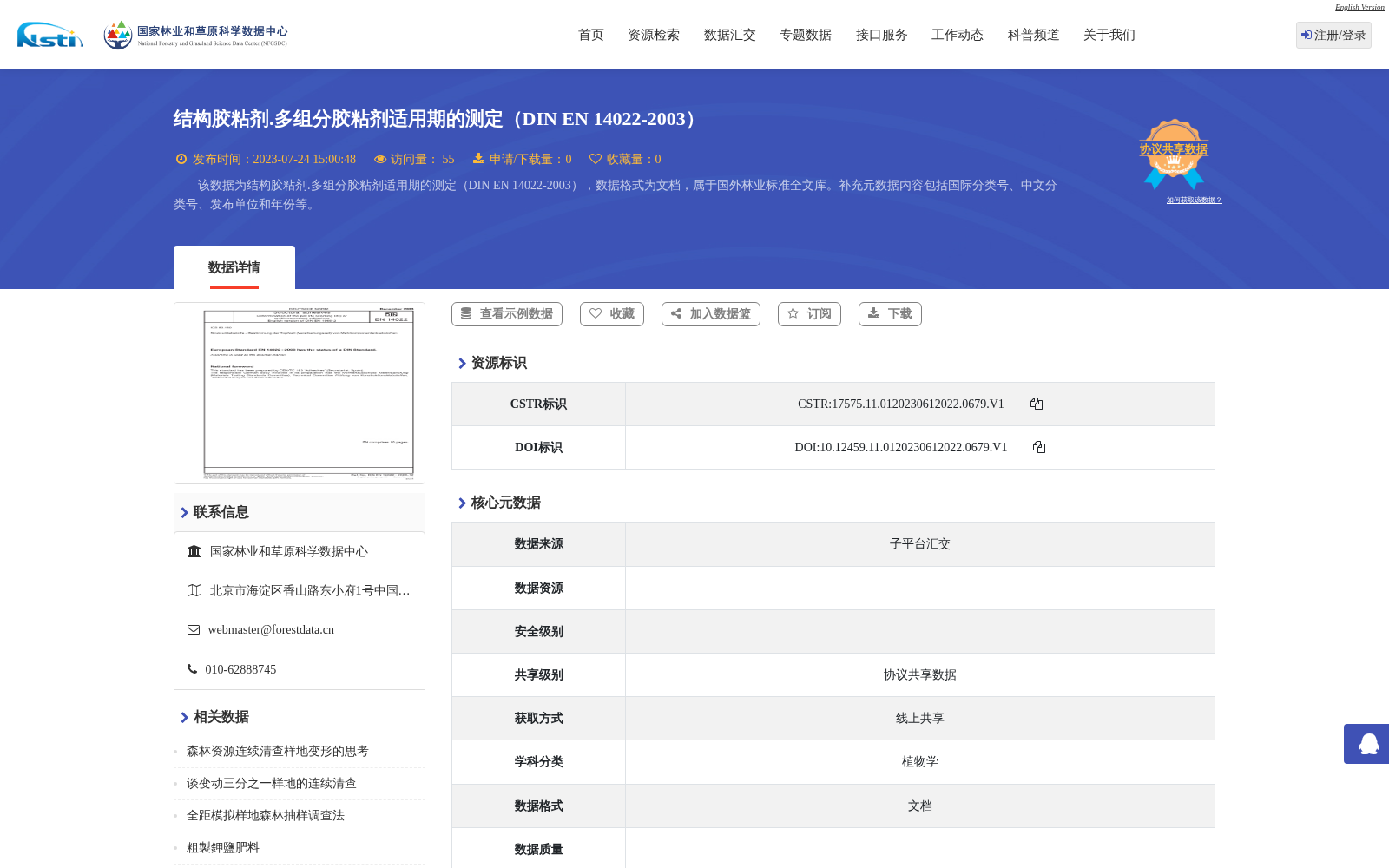Click the clock icon beside 发布时间
This screenshot has width=1389, height=868.
tap(181, 159)
